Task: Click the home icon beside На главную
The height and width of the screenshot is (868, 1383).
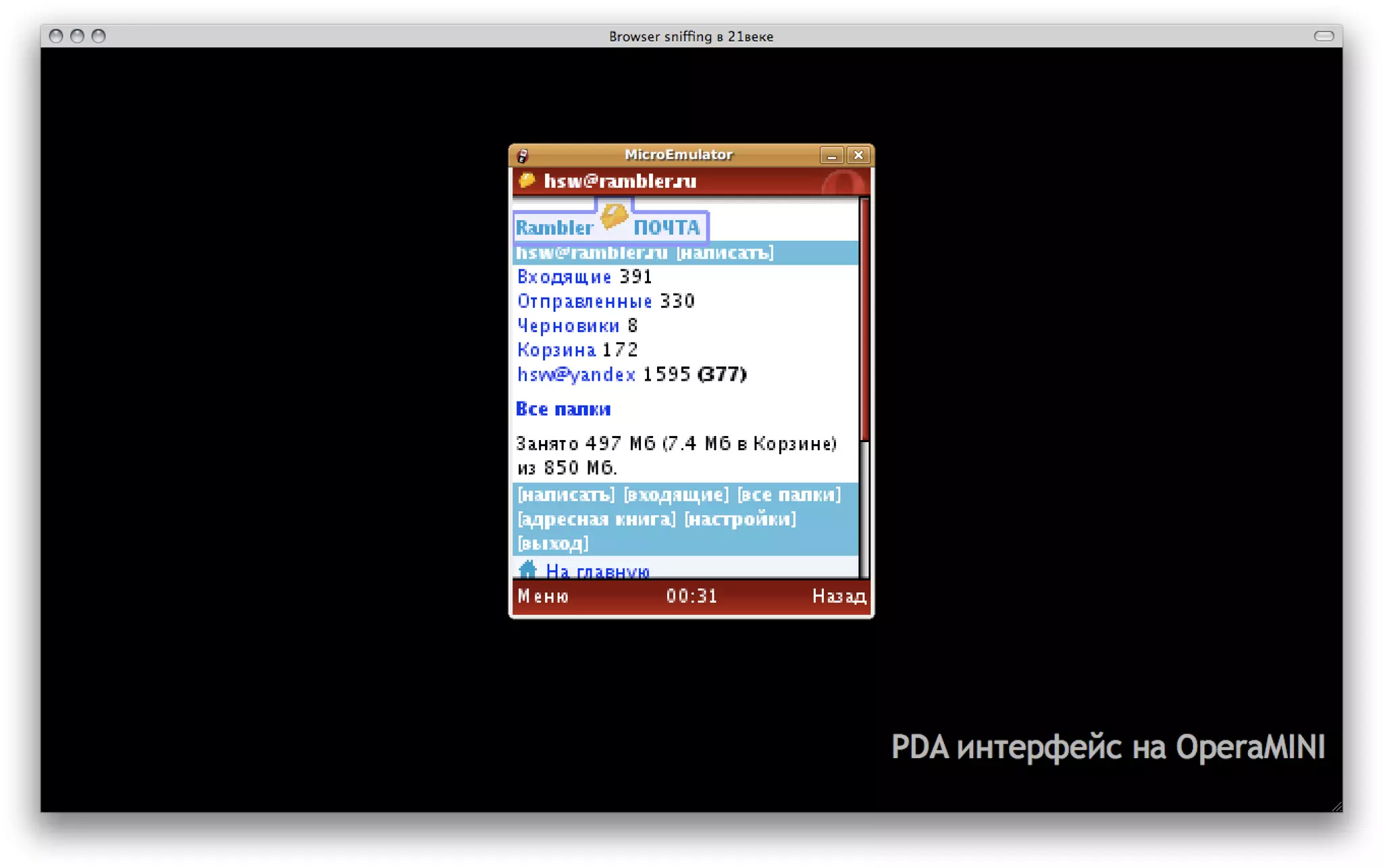Action: 527,570
